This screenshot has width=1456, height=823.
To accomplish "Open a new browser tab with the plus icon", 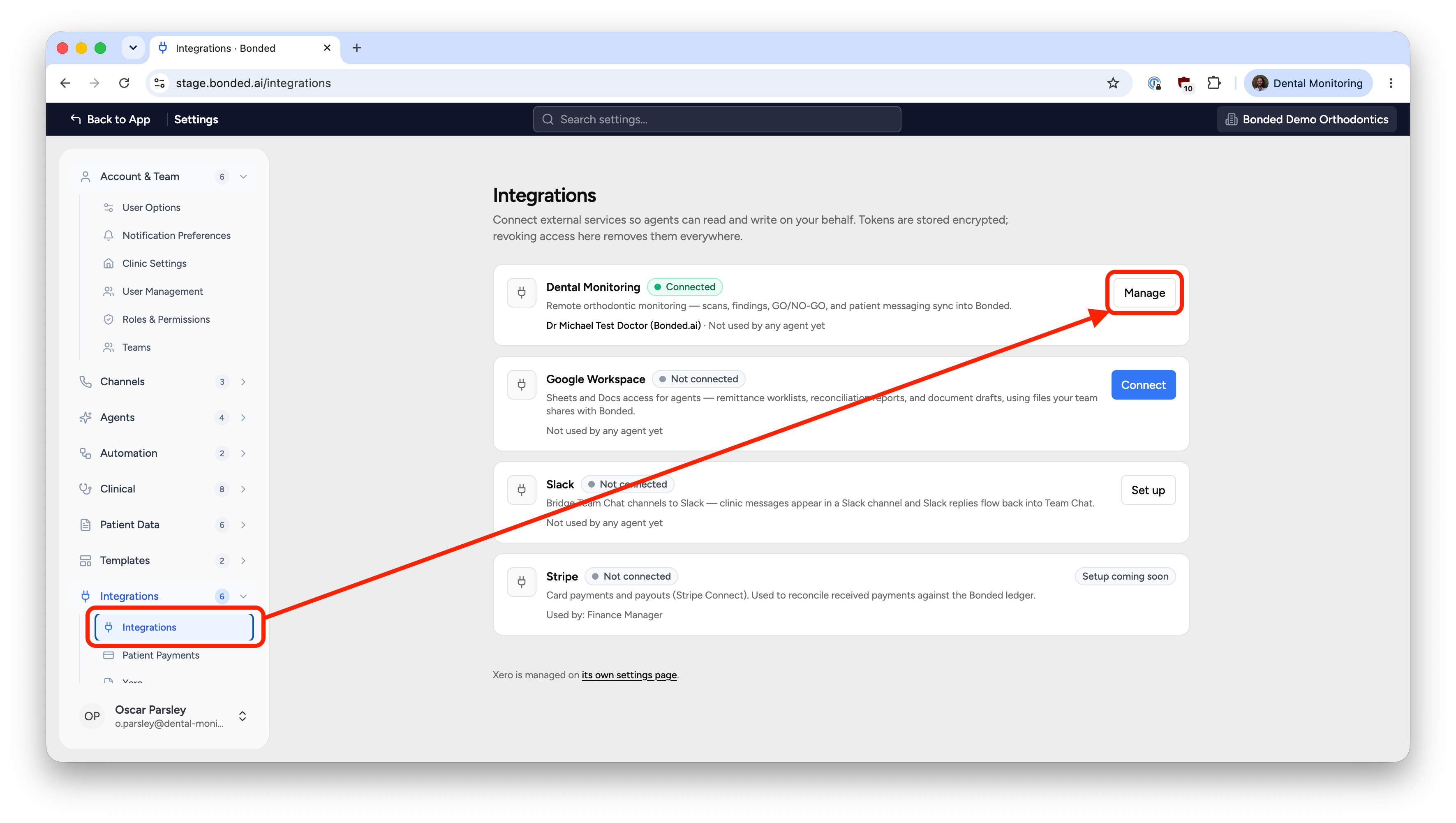I will (356, 48).
